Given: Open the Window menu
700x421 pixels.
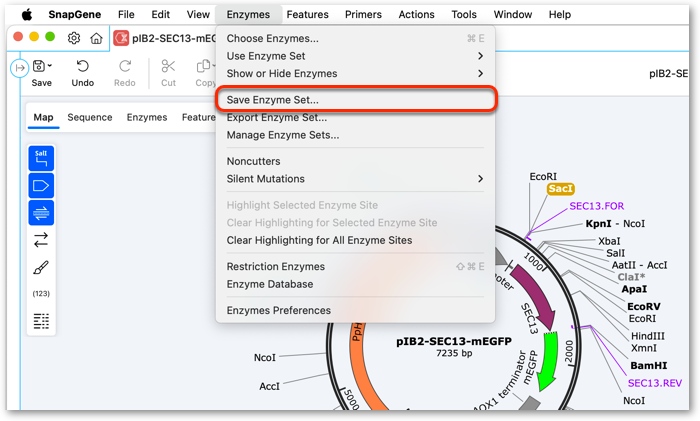Looking at the screenshot, I should coord(512,15).
